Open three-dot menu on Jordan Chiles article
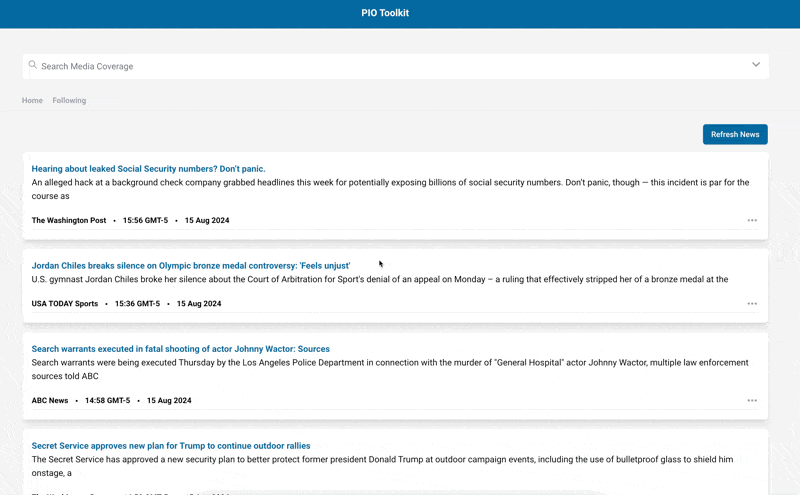The width and height of the screenshot is (800, 495). [x=752, y=303]
